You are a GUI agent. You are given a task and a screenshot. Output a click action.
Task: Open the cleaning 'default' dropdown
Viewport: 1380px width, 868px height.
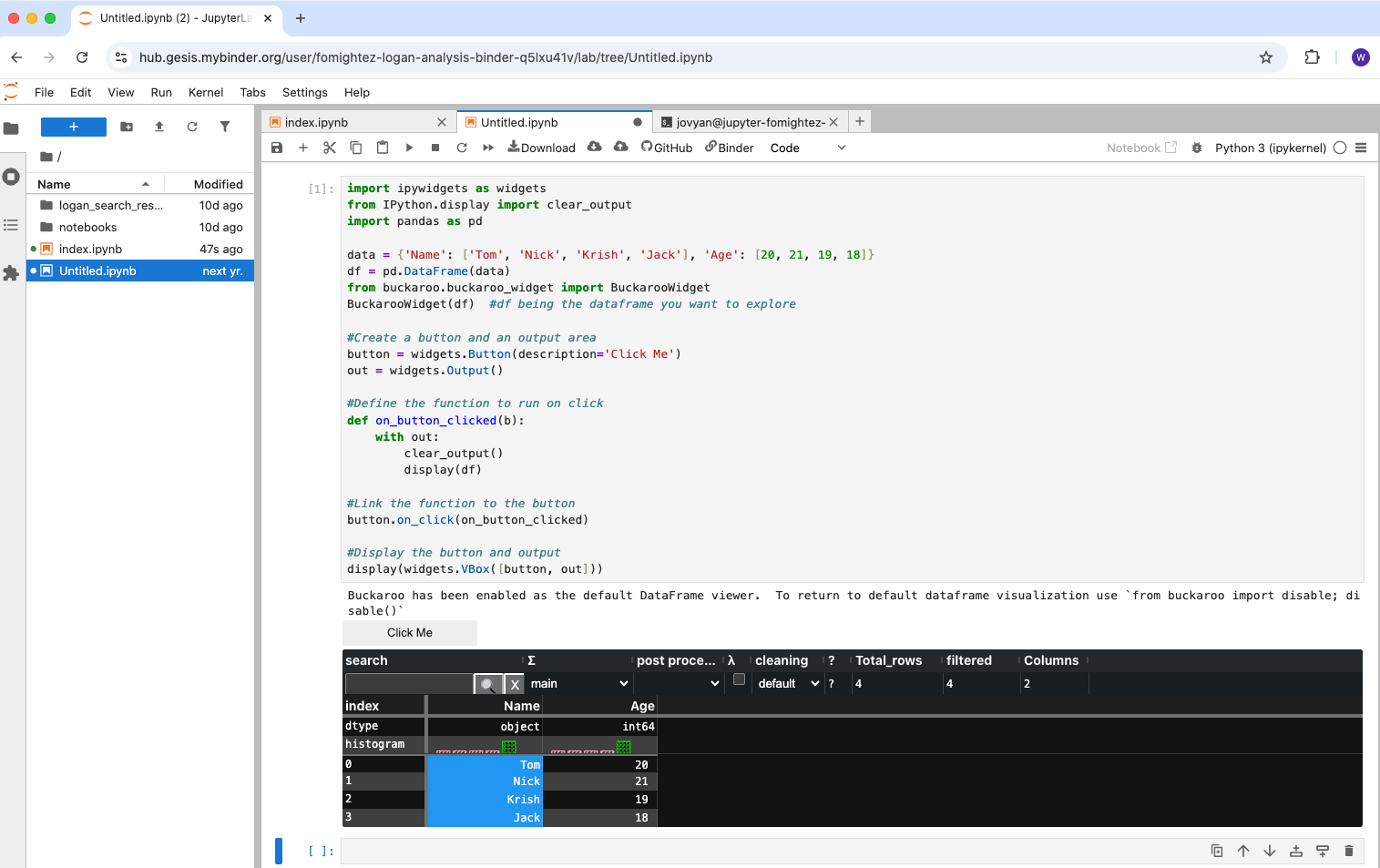pos(788,683)
